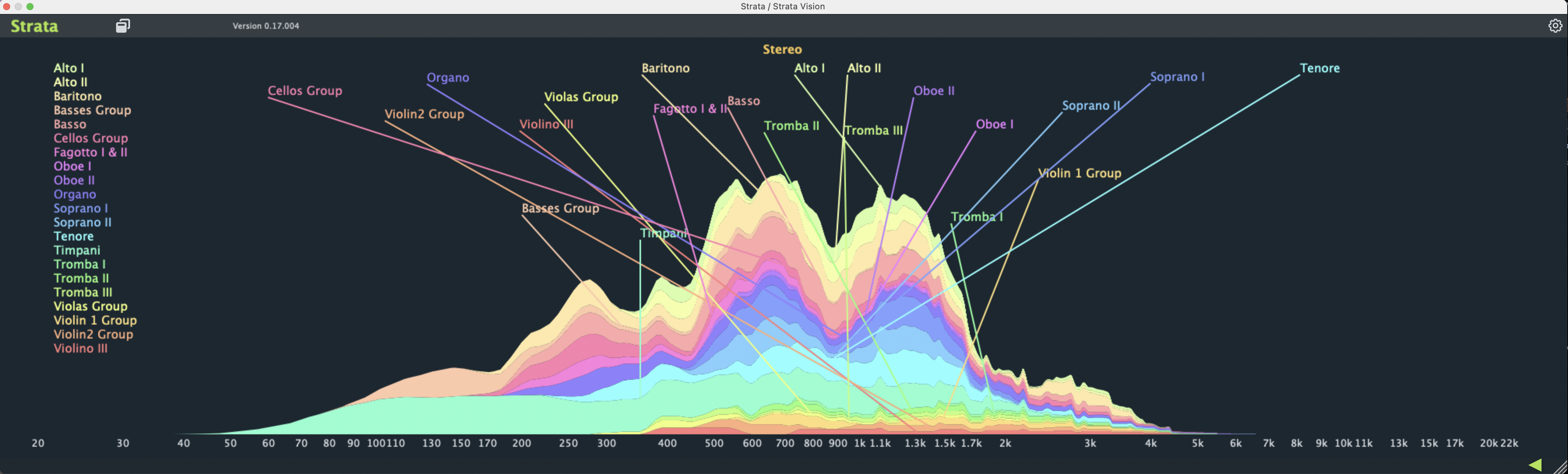Select Tenore in the left track list
Screen dimensions: 1568x474
pyautogui.click(x=74, y=236)
